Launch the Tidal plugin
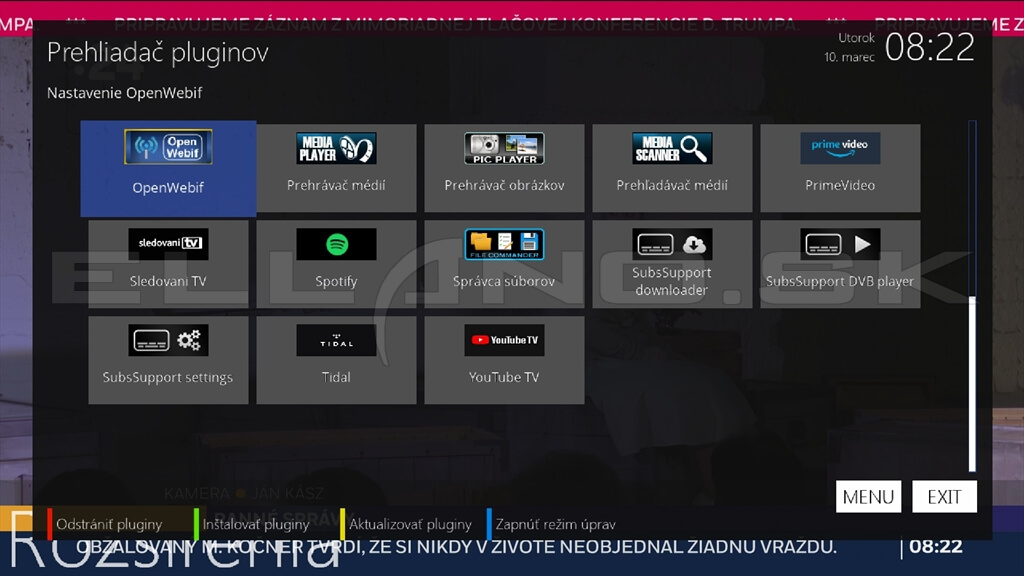Viewport: 1024px width, 576px height. click(336, 360)
